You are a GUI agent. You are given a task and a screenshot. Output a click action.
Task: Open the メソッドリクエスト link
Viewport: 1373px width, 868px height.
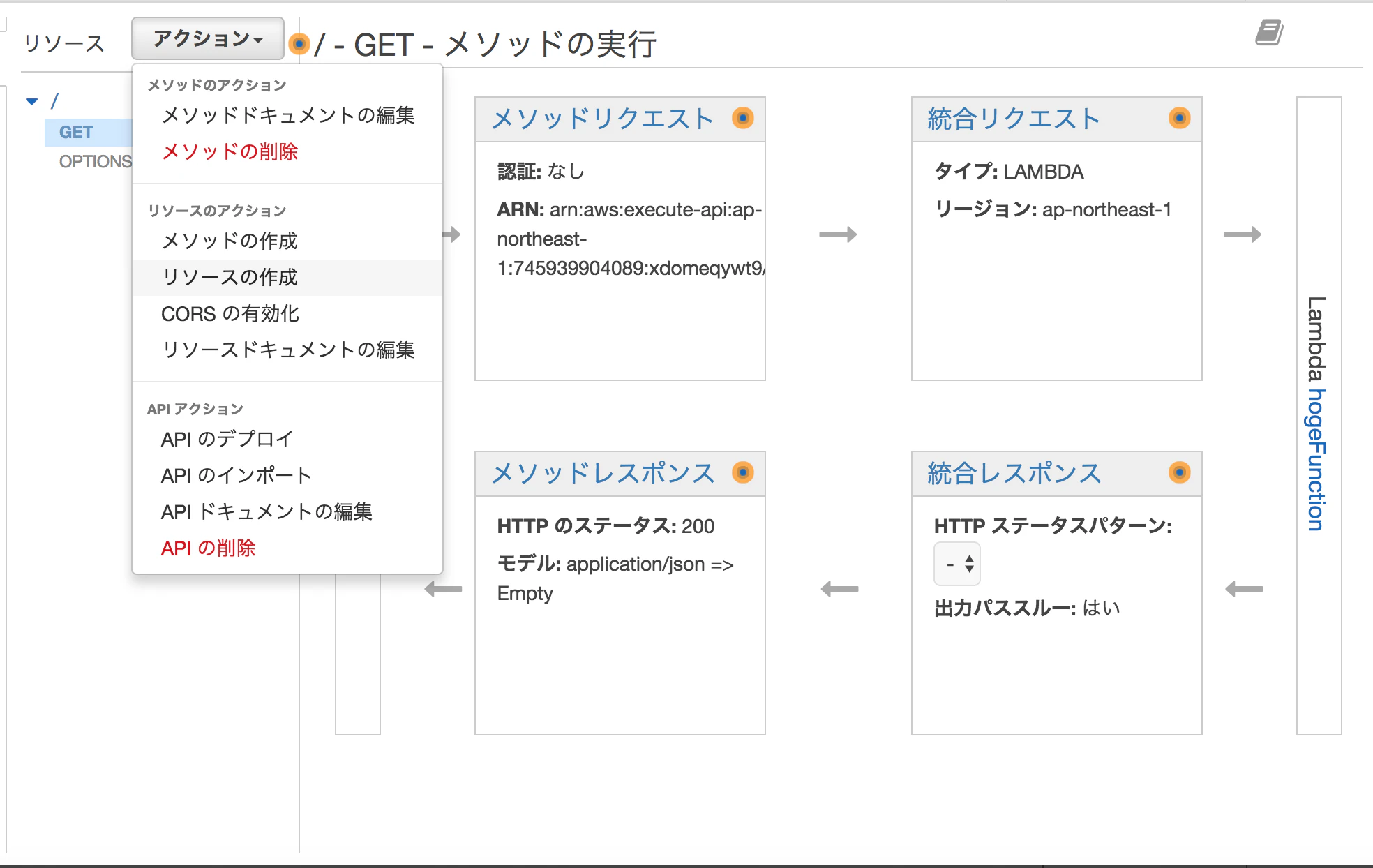tap(602, 119)
